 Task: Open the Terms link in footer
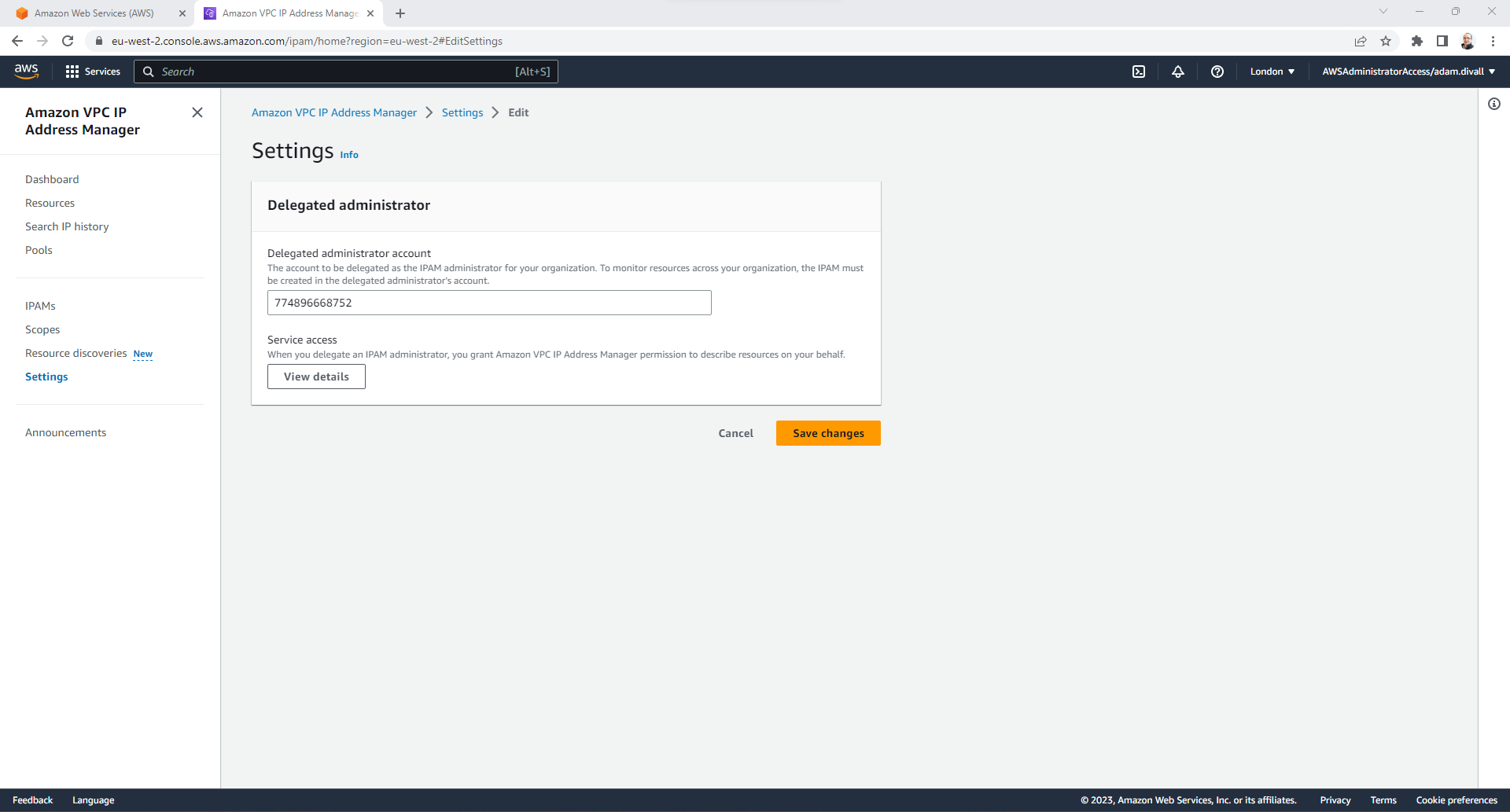pos(1383,800)
